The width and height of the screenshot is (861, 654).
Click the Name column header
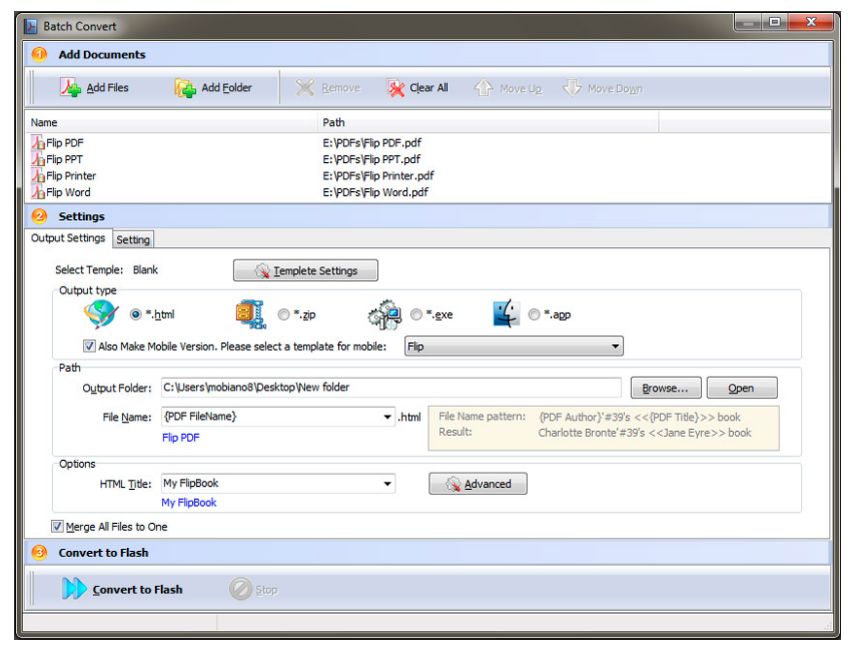pos(172,122)
